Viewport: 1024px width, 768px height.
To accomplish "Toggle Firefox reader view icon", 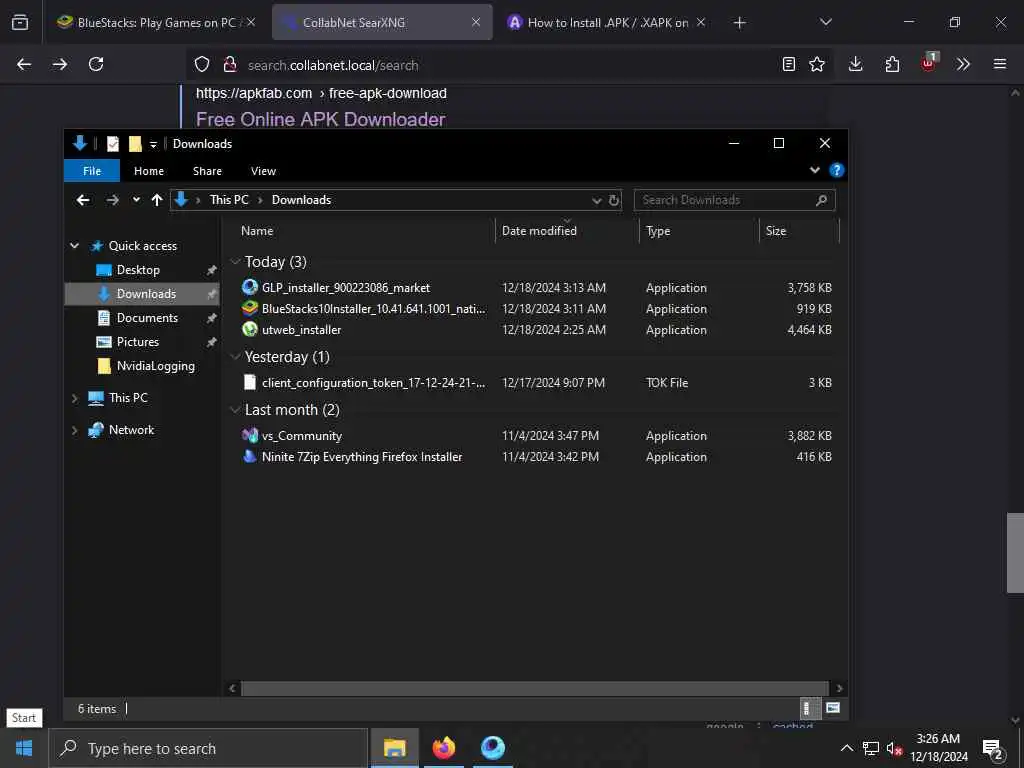I will [x=789, y=64].
